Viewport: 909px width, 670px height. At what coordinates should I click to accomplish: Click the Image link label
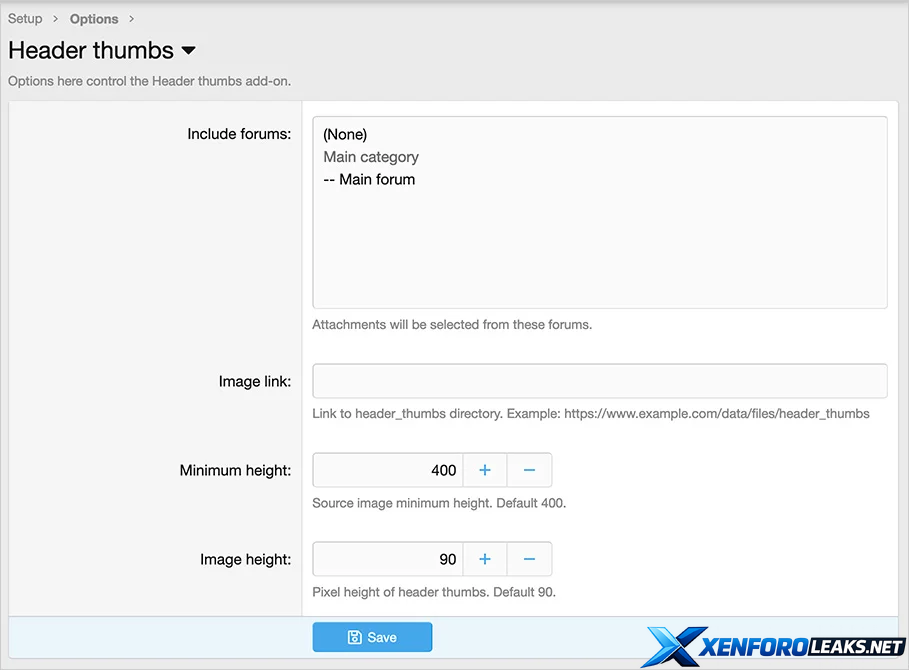(x=255, y=381)
